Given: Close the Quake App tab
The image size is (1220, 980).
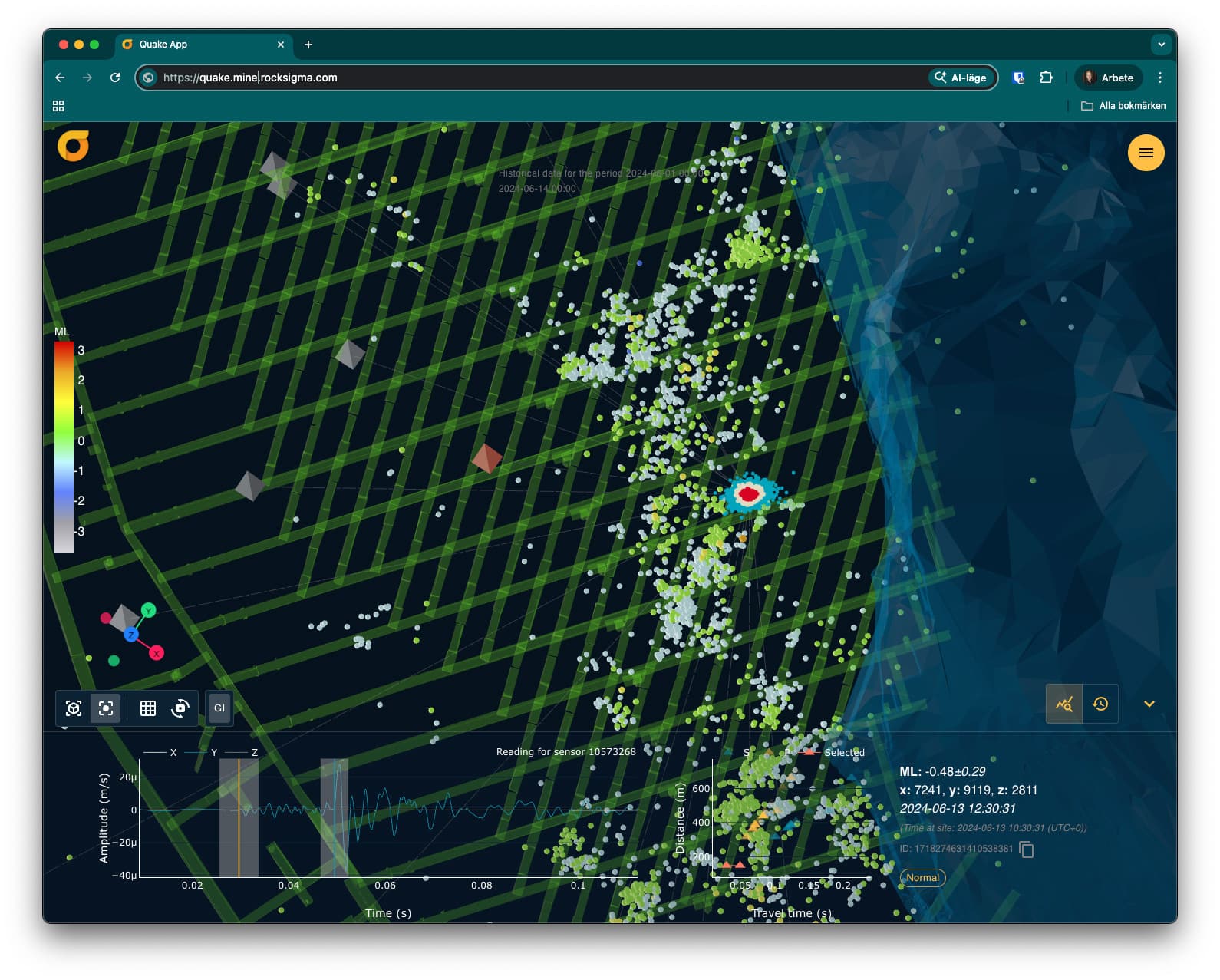Looking at the screenshot, I should [x=281, y=45].
